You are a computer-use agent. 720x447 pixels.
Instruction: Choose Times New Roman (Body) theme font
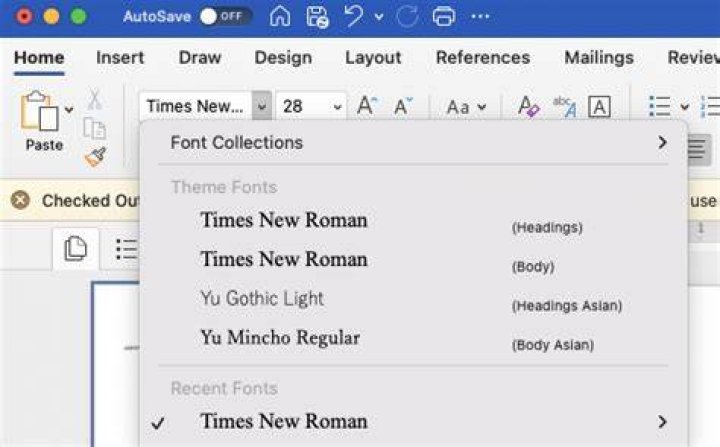413,260
